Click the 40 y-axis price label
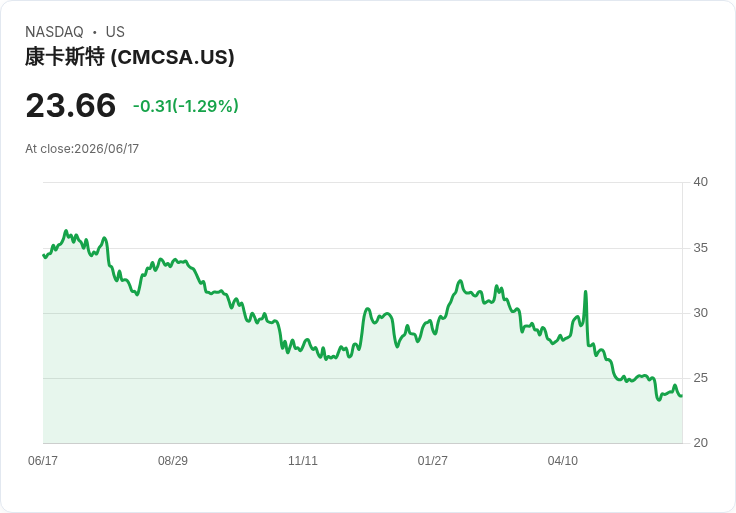Image resolution: width=736 pixels, height=513 pixels. pyautogui.click(x=700, y=182)
